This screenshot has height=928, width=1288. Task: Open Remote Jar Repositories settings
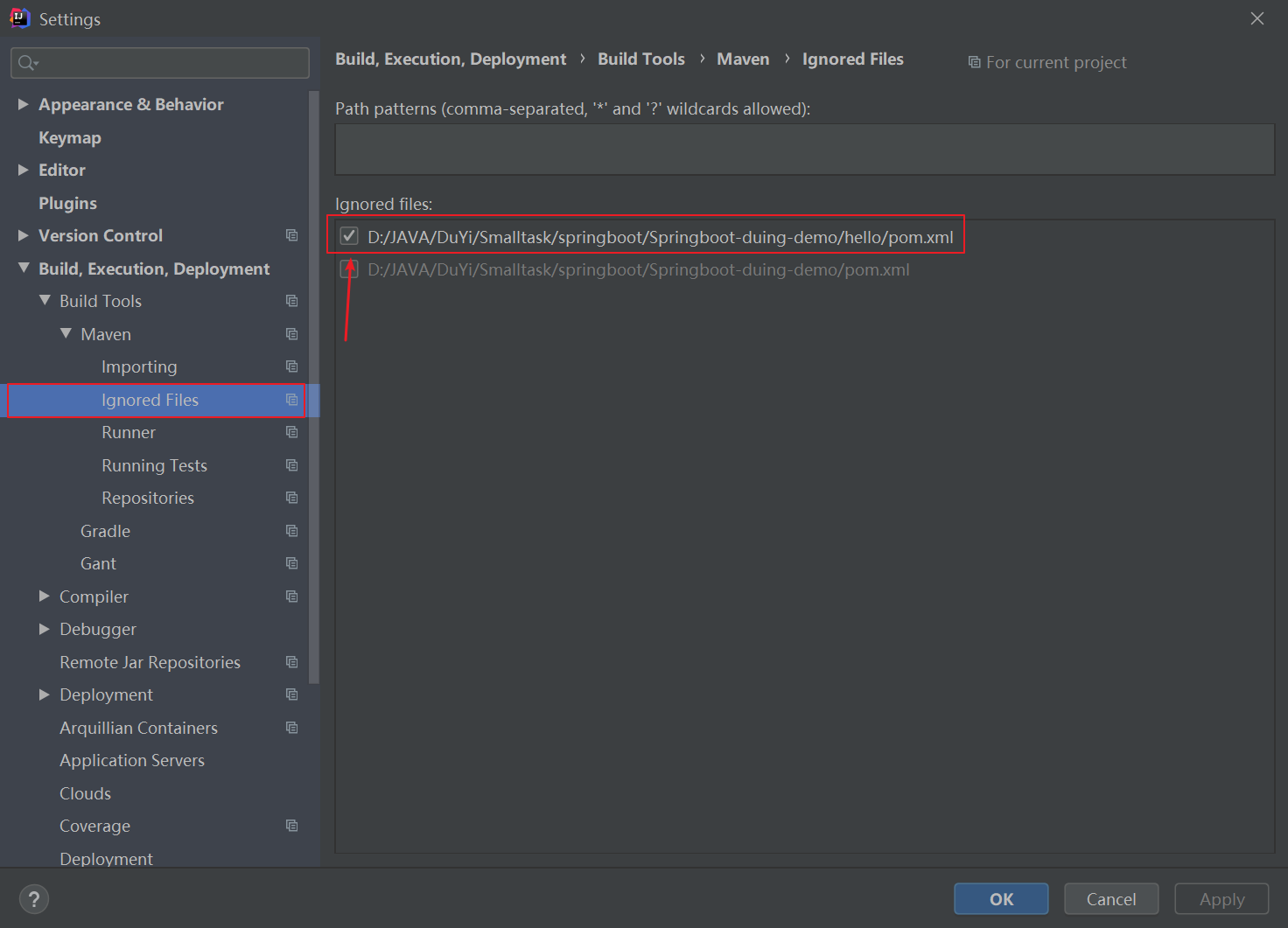(150, 662)
